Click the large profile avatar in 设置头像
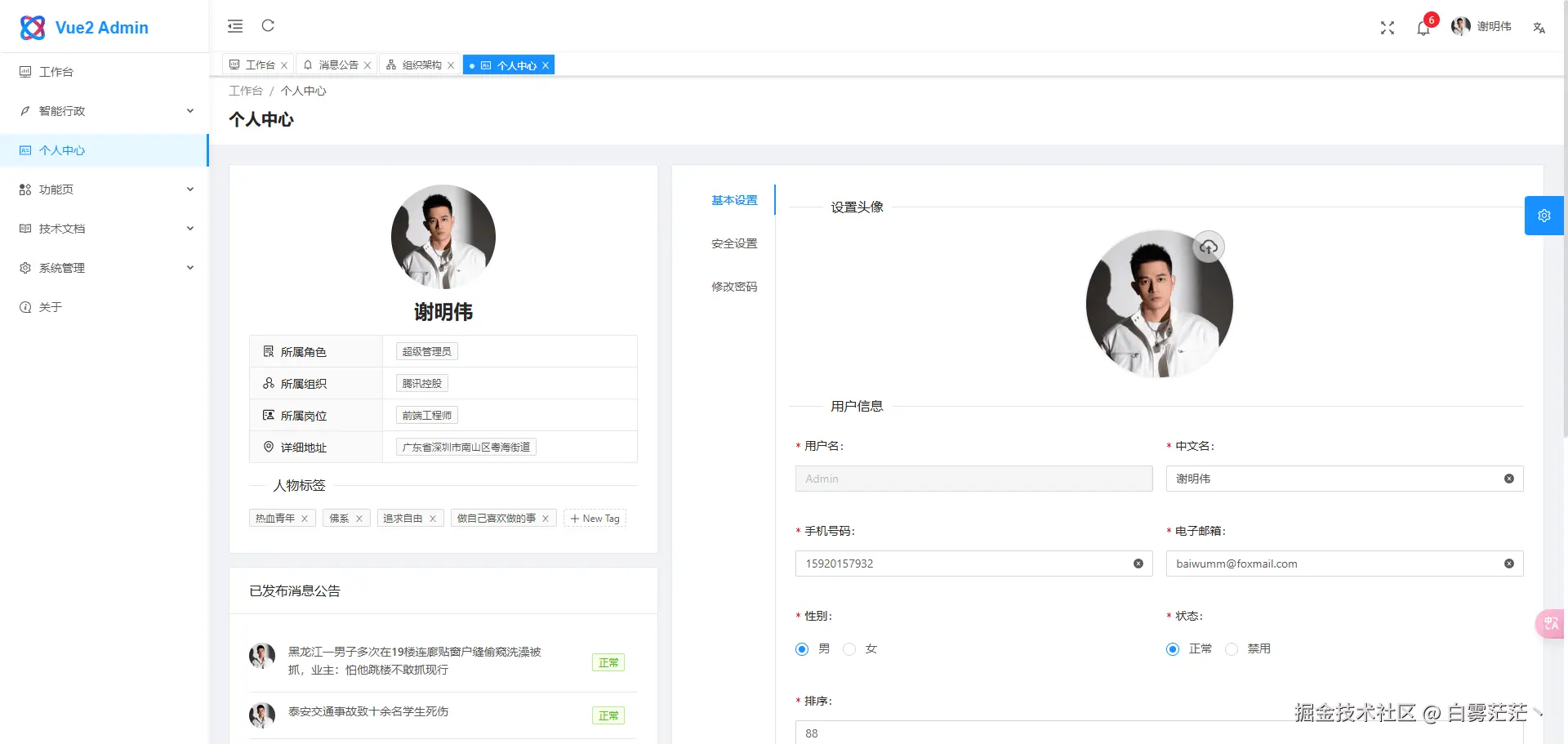Image resolution: width=1568 pixels, height=744 pixels. coord(1160,304)
